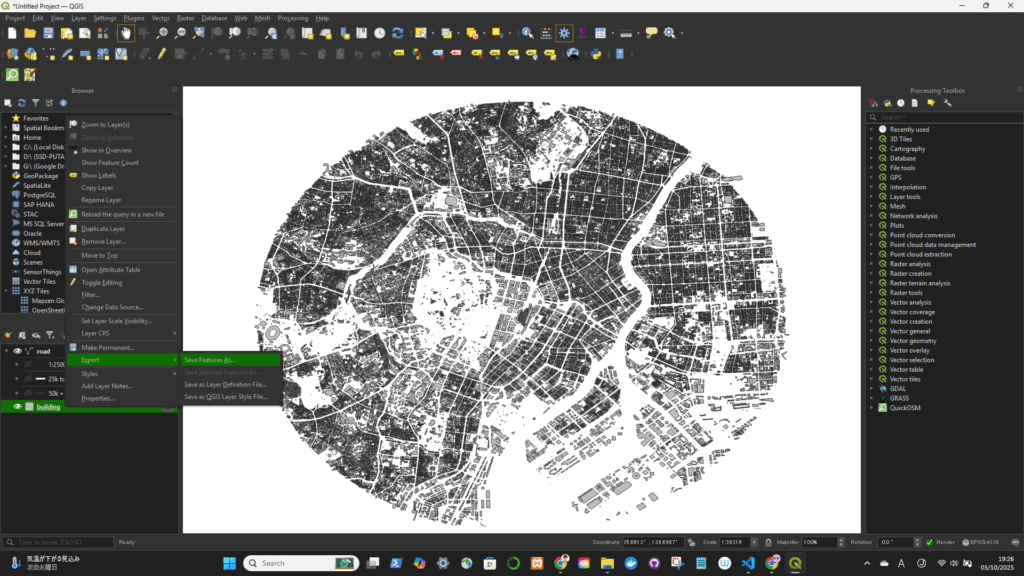Open the Processing menu in menu bar
This screenshot has height=576, width=1024.
(292, 18)
